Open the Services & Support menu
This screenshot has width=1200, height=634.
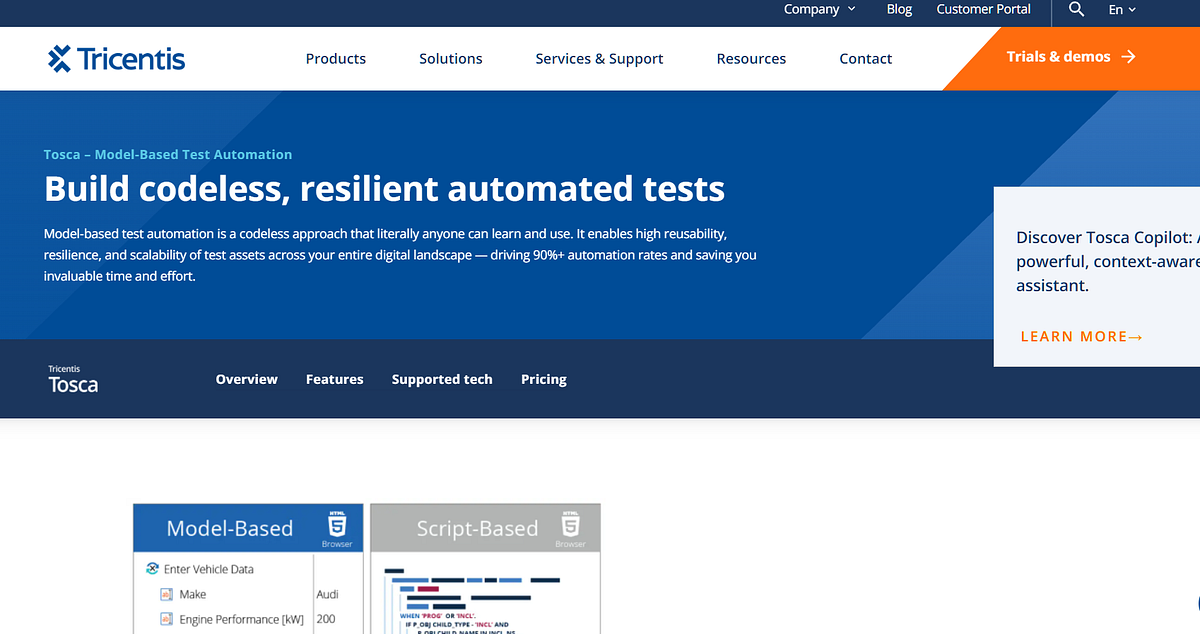(599, 59)
